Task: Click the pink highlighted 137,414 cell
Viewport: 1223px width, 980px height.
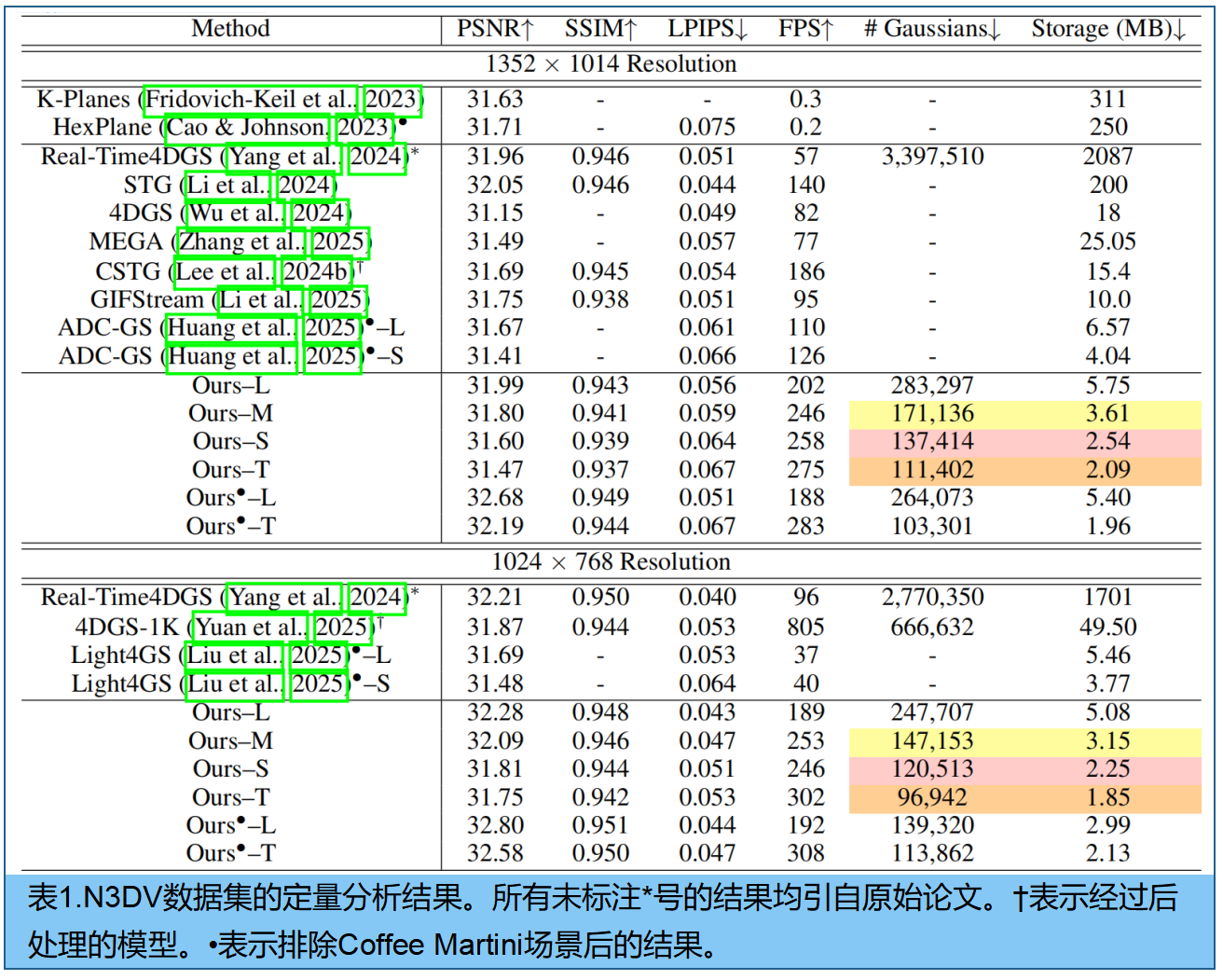Action: (932, 442)
